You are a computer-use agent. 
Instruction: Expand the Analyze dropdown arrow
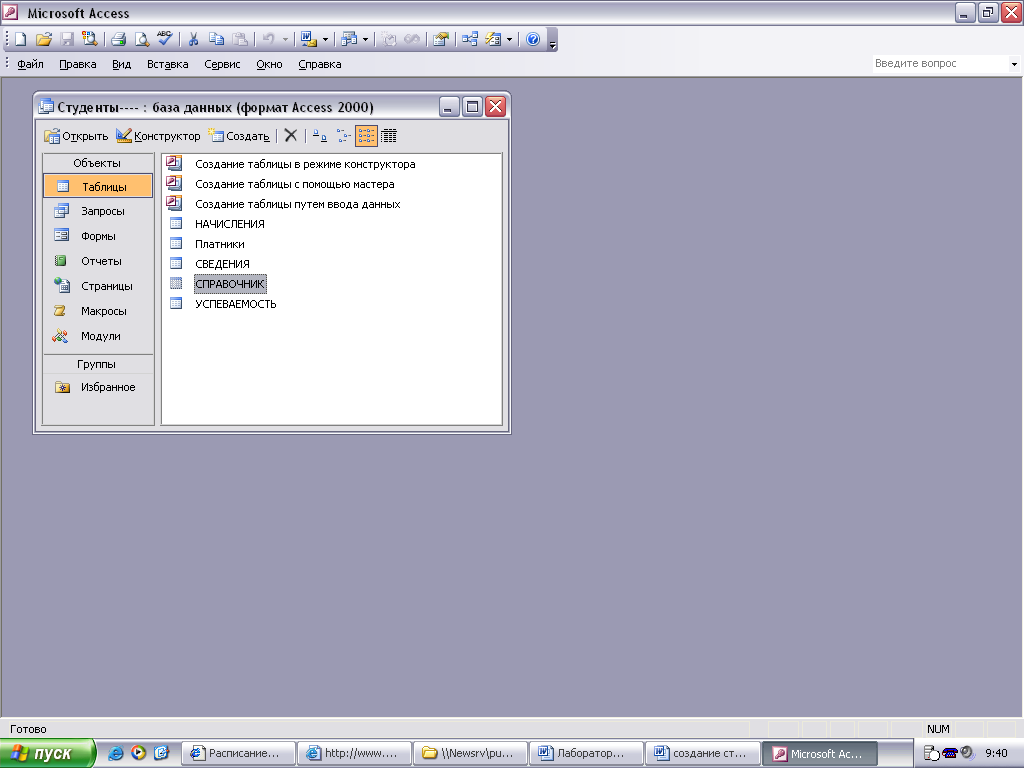(365, 39)
